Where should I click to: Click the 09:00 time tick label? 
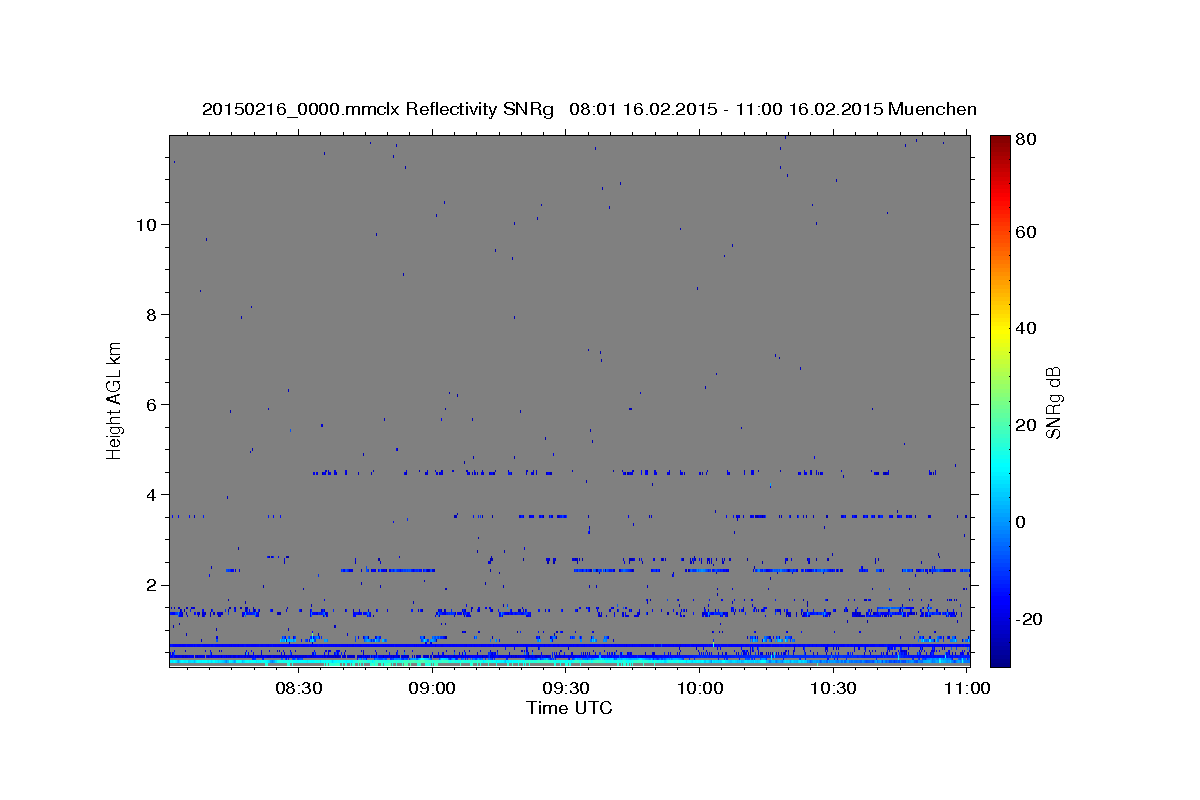coord(432,688)
